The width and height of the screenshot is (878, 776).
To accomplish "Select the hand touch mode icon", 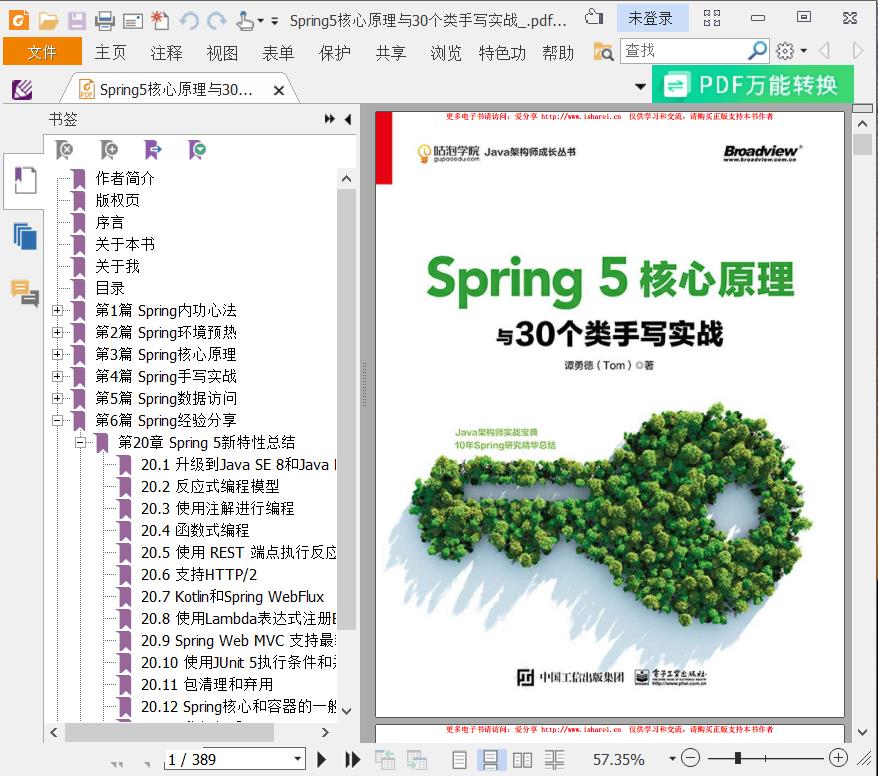I will click(x=245, y=21).
